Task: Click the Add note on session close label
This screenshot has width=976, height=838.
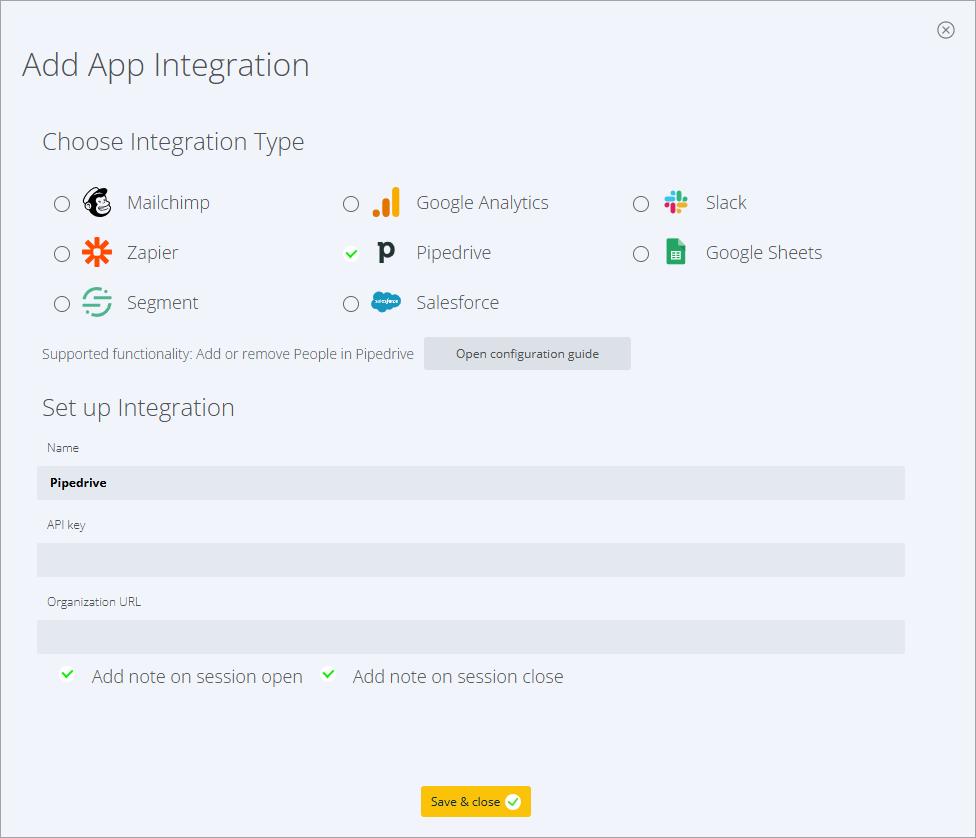Action: (x=458, y=677)
